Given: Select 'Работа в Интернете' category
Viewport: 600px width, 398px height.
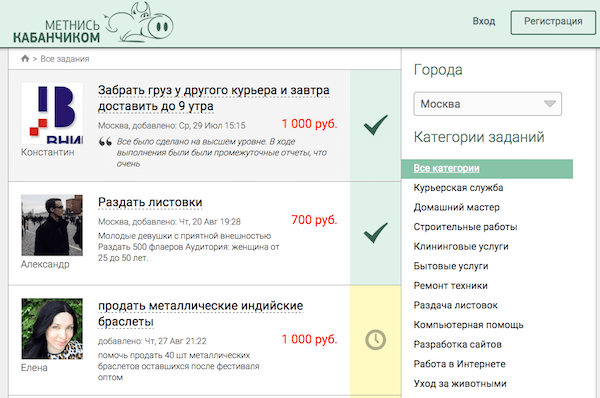Looking at the screenshot, I should click(459, 364).
